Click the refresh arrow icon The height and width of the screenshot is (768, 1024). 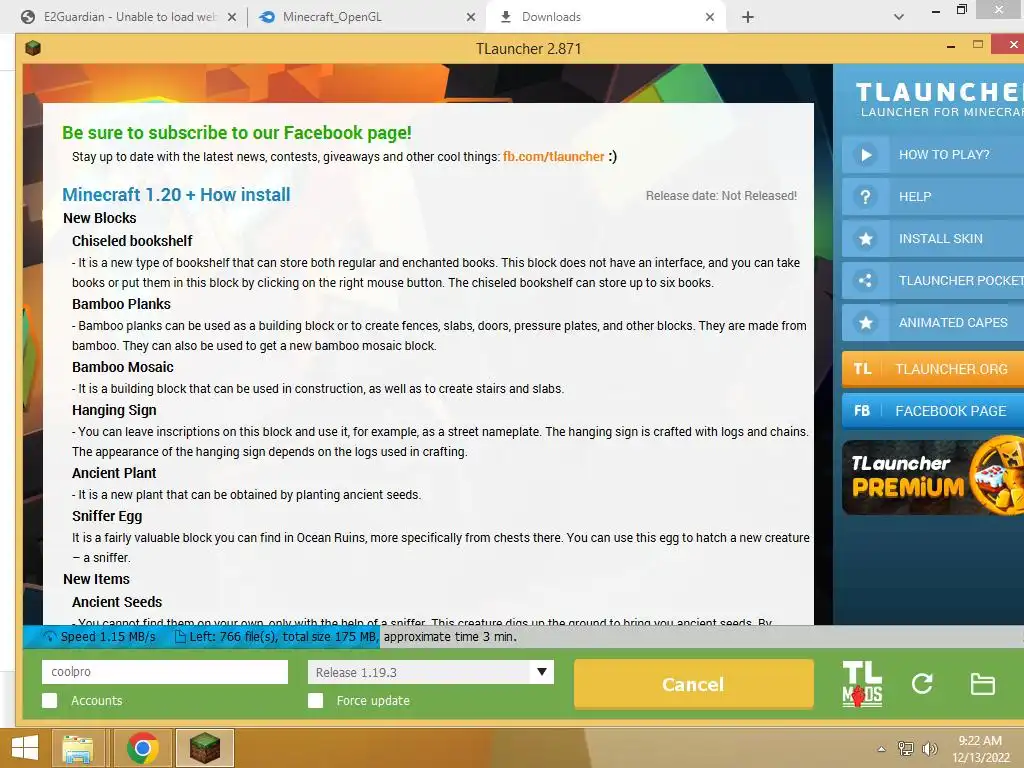[x=922, y=684]
